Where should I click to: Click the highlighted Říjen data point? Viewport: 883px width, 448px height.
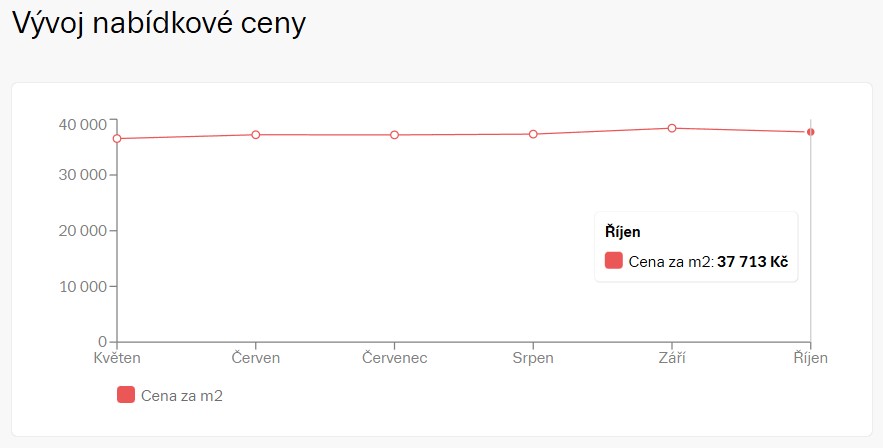coord(810,132)
